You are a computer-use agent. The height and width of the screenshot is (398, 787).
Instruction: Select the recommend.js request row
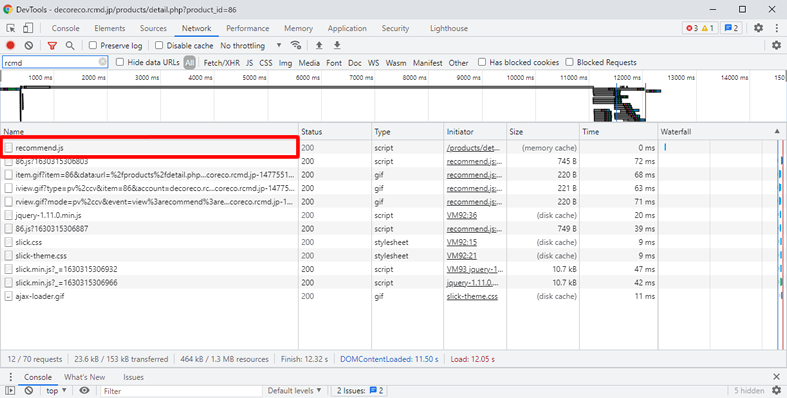pyautogui.click(x=151, y=148)
